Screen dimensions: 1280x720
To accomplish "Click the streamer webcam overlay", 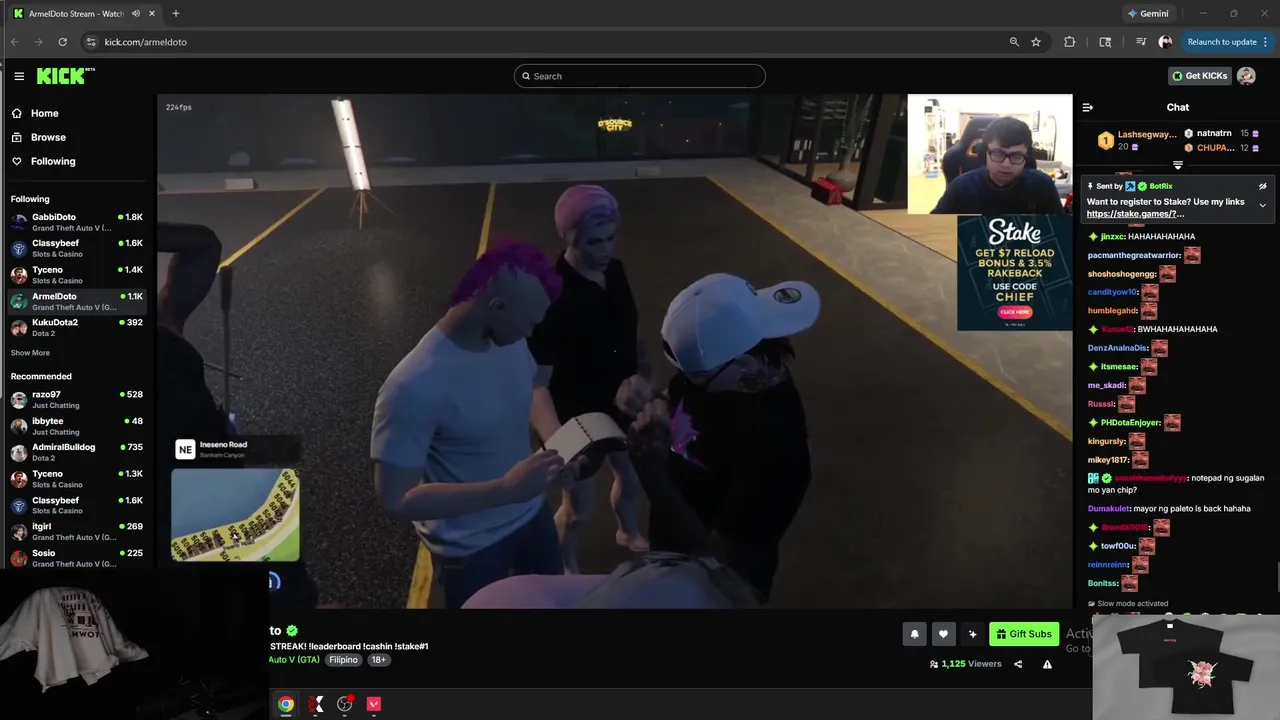I will (989, 154).
